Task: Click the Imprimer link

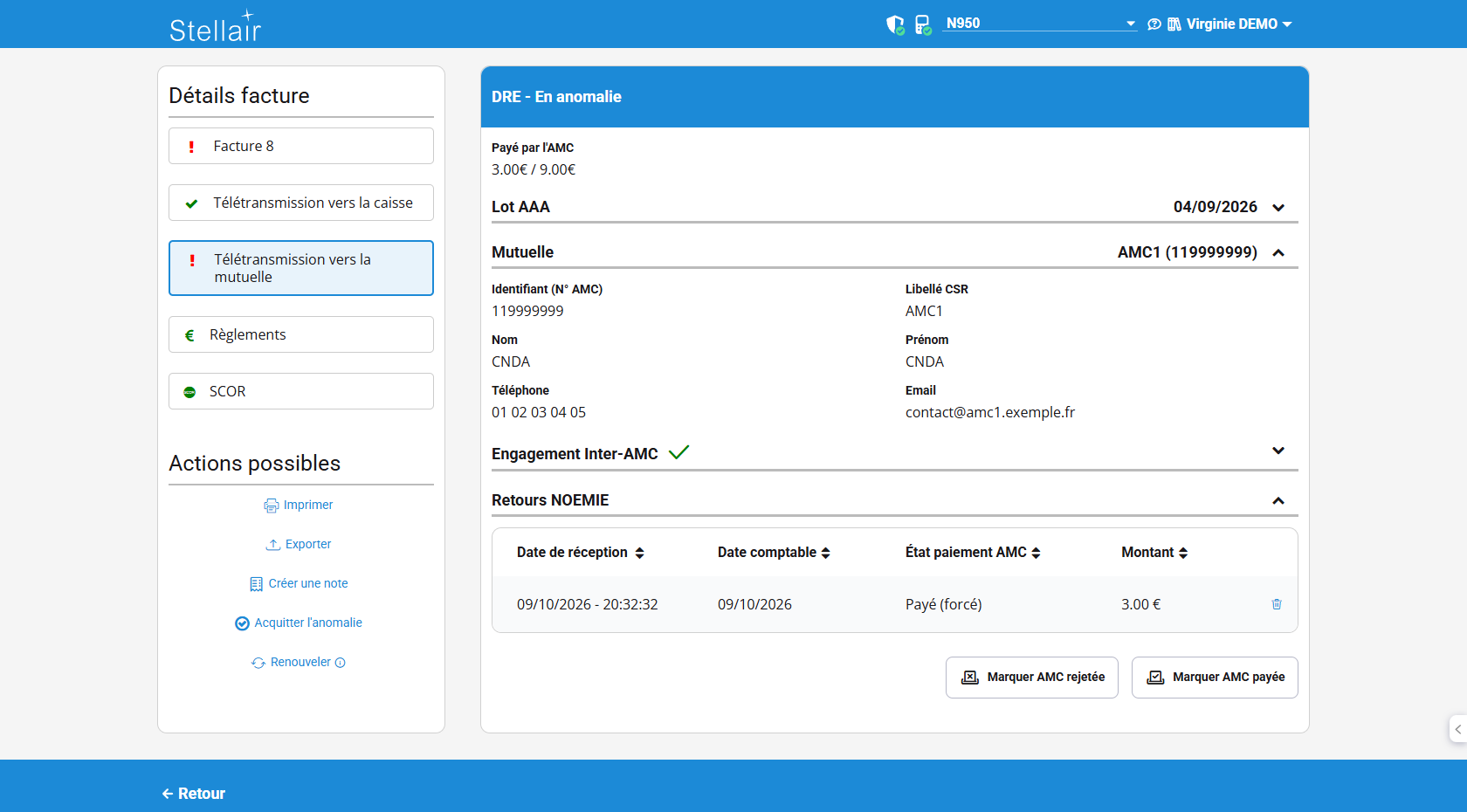Action: 299,505
